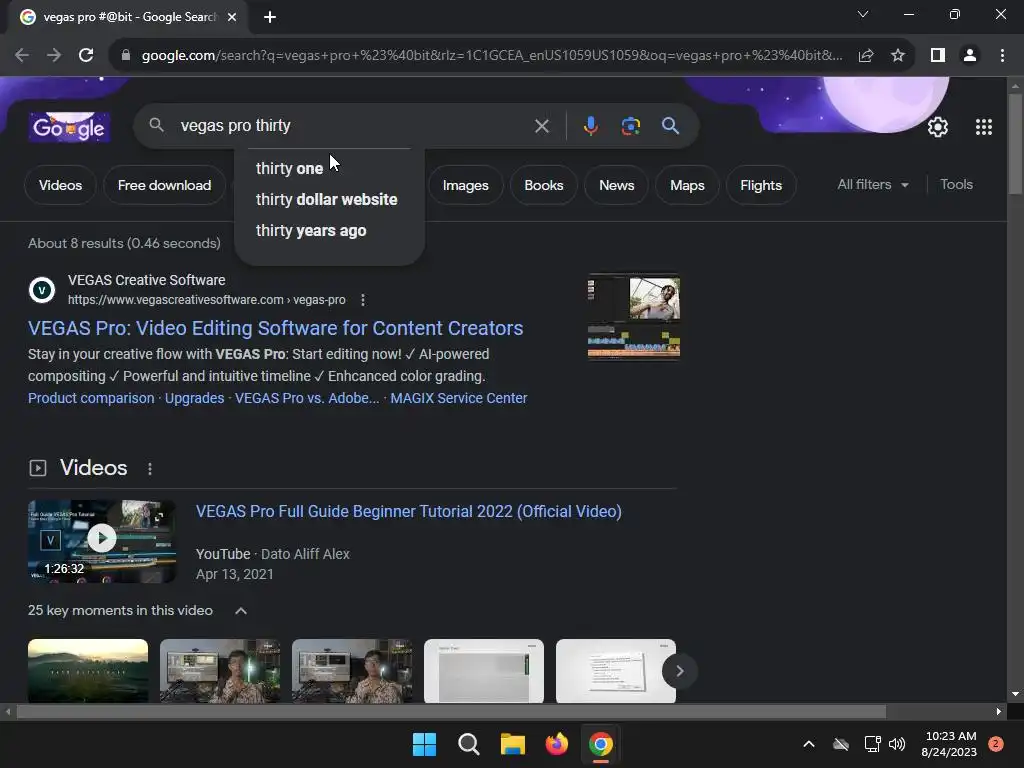Open VEGAS Pro result thumbnail image

point(633,316)
